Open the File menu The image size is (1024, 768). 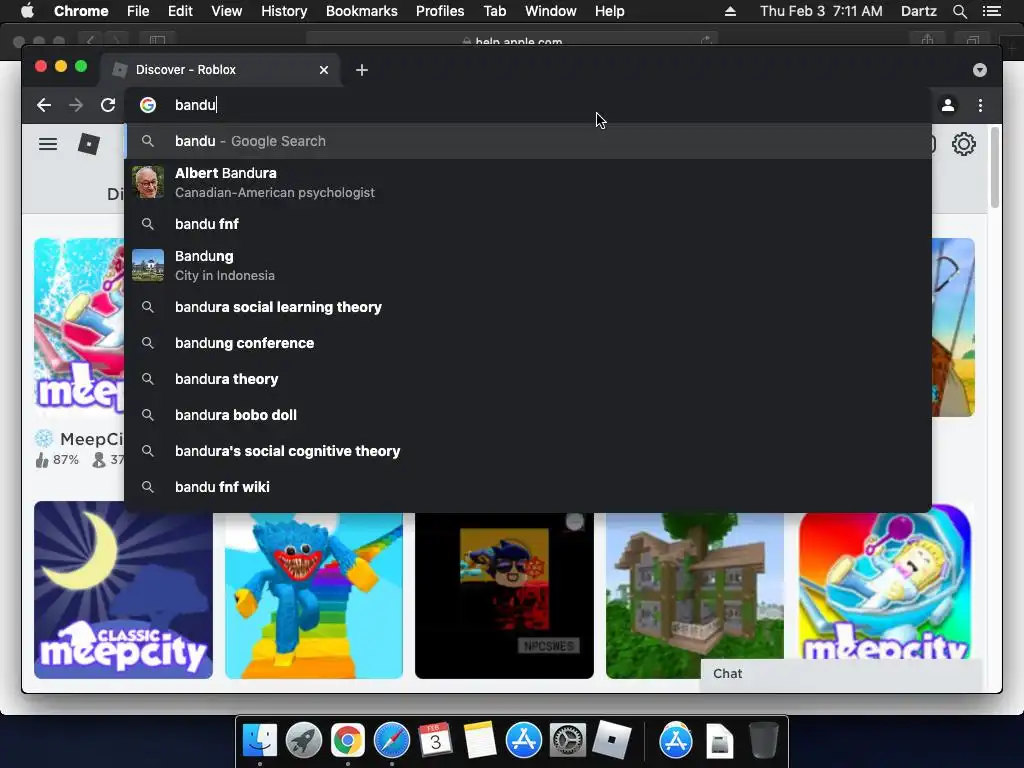click(138, 11)
